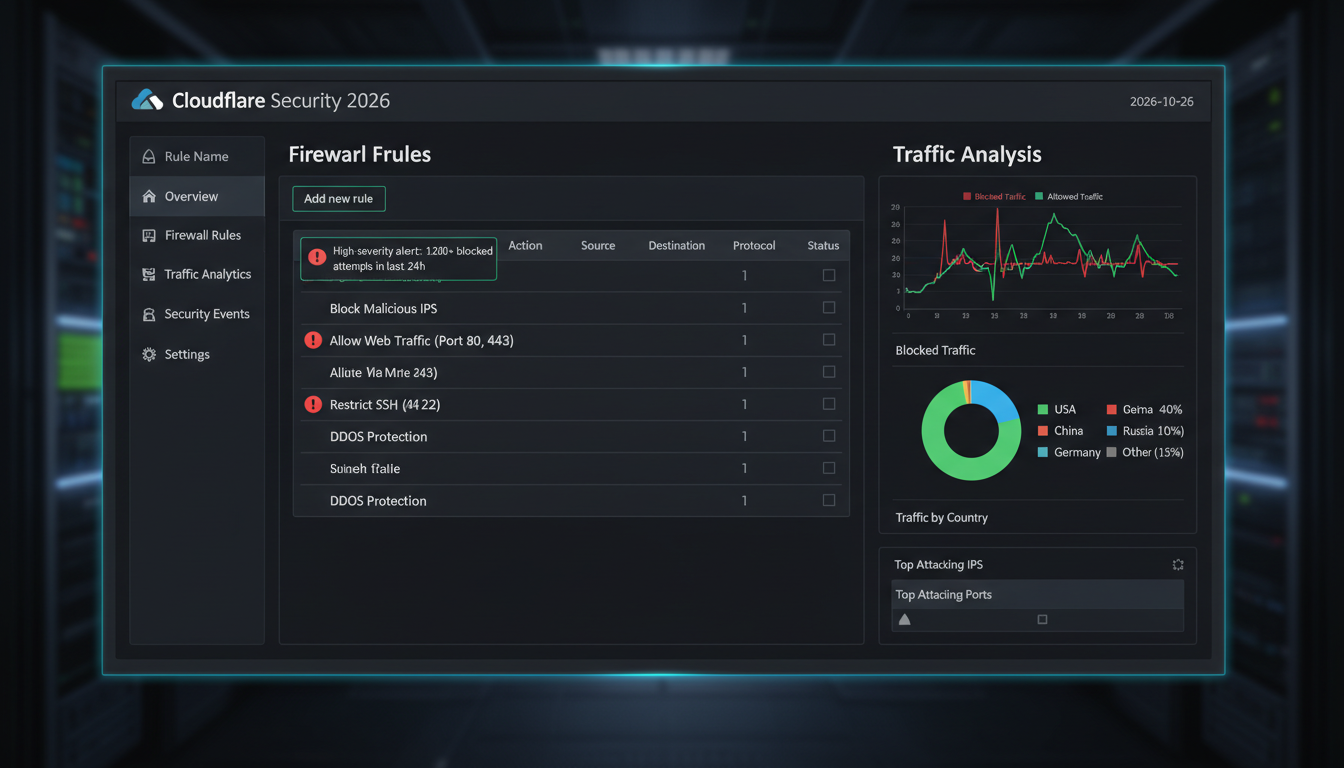Click the Source column header
This screenshot has width=1344, height=768.
[x=598, y=245]
